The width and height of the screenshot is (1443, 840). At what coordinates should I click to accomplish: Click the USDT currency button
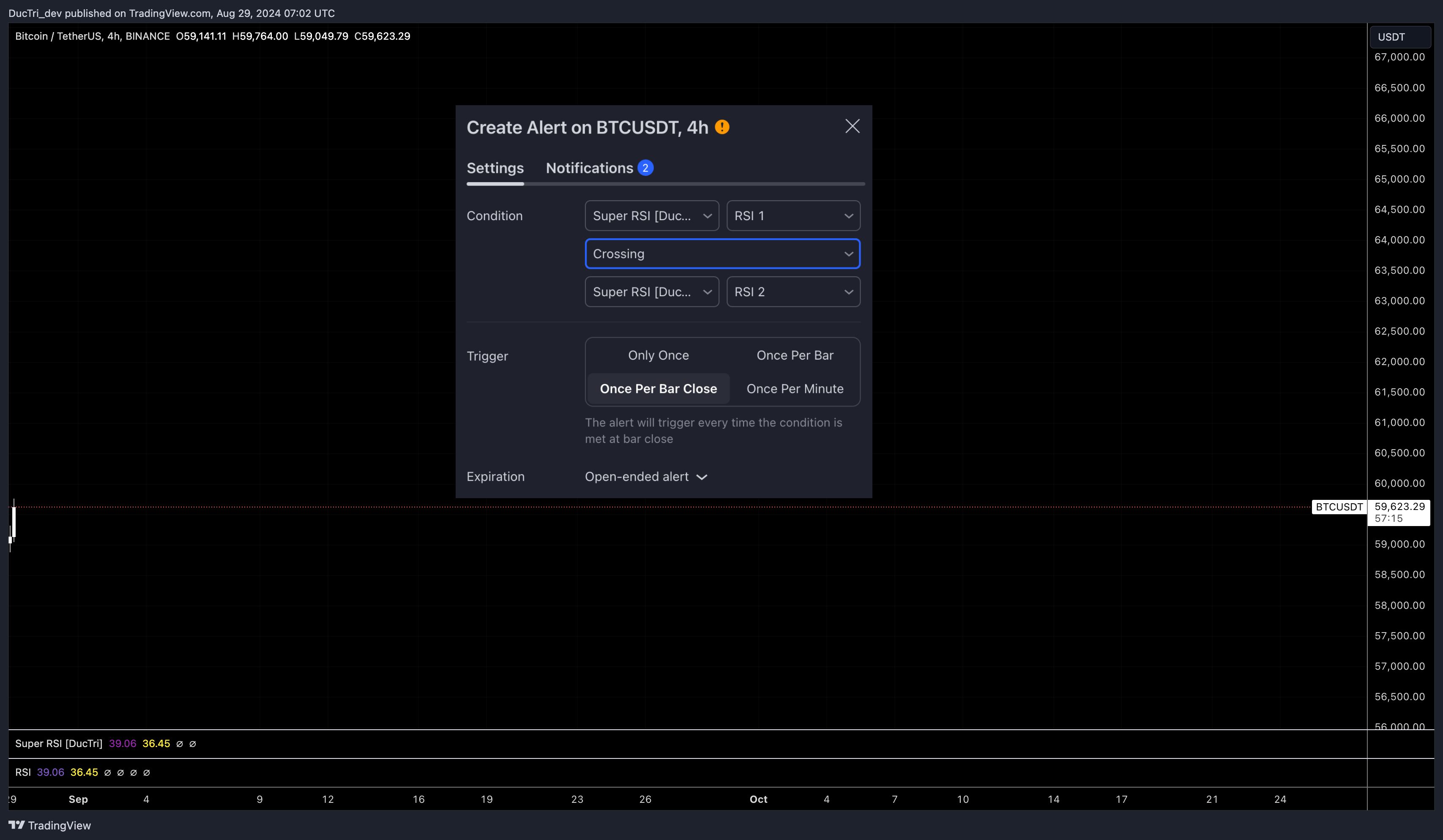tap(1400, 37)
